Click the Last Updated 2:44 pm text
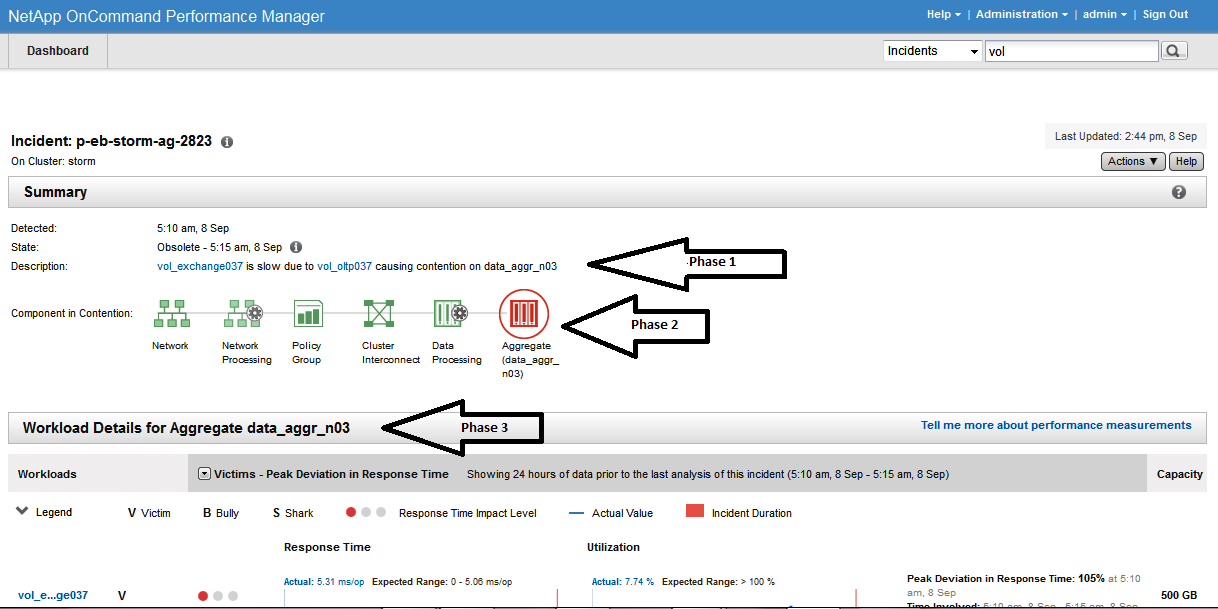 1126,136
